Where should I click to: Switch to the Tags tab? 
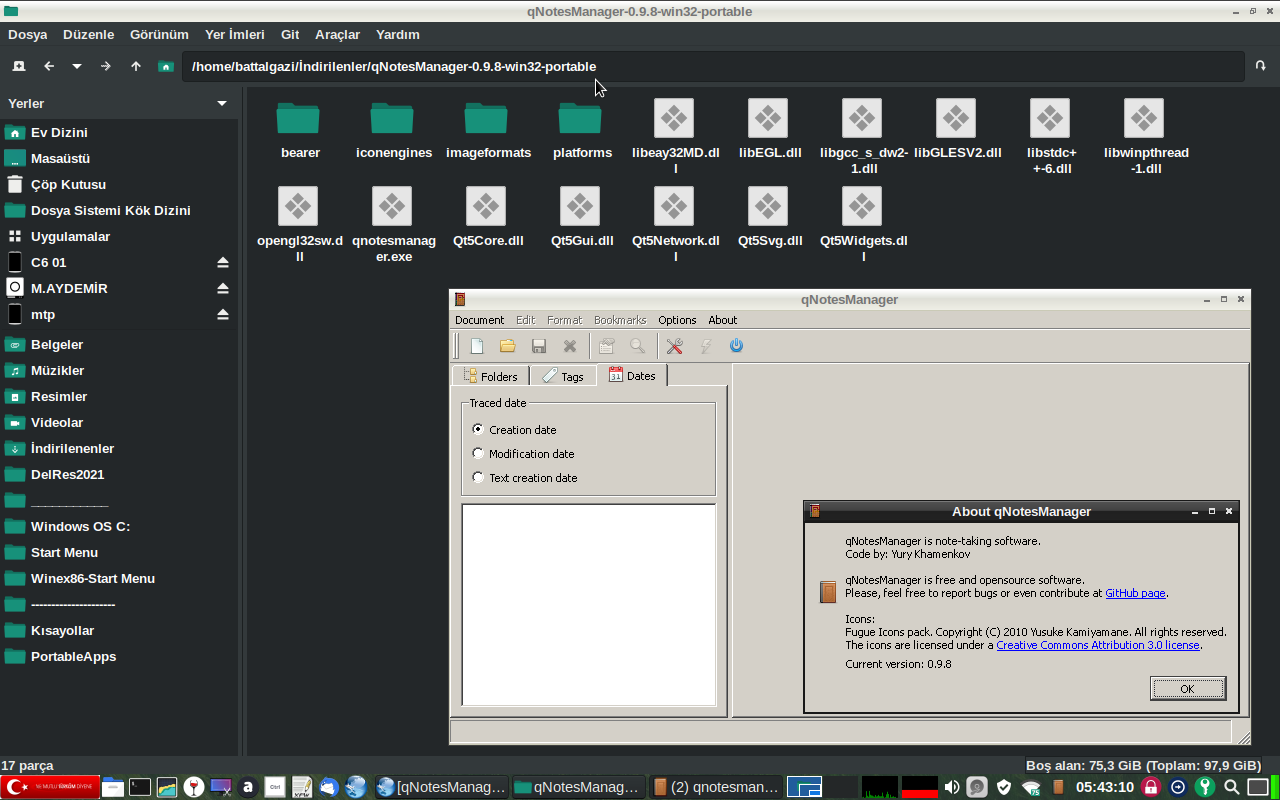563,376
